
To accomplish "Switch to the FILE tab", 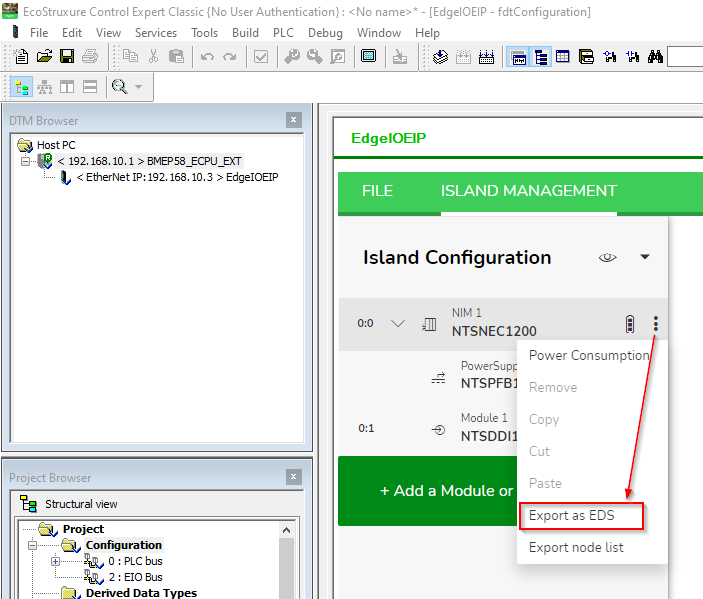I will coord(377,191).
